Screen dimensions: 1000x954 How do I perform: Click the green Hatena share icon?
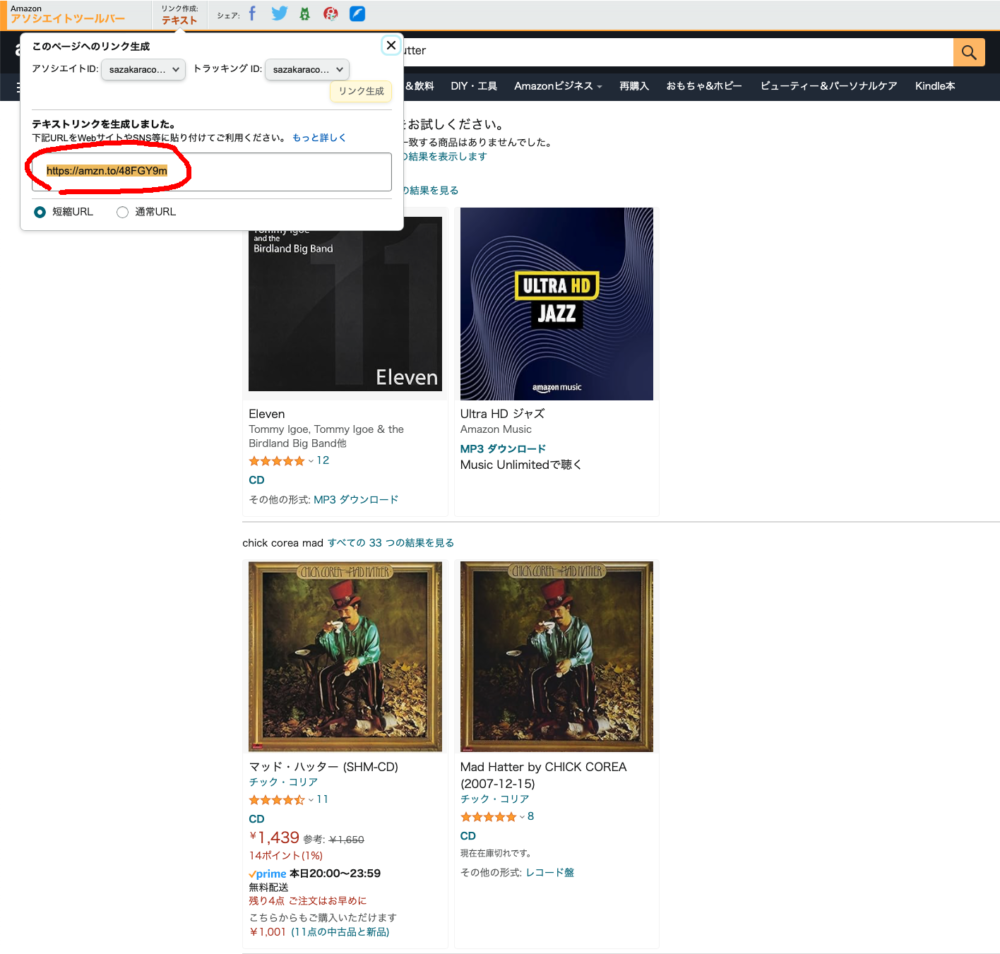pyautogui.click(x=305, y=14)
